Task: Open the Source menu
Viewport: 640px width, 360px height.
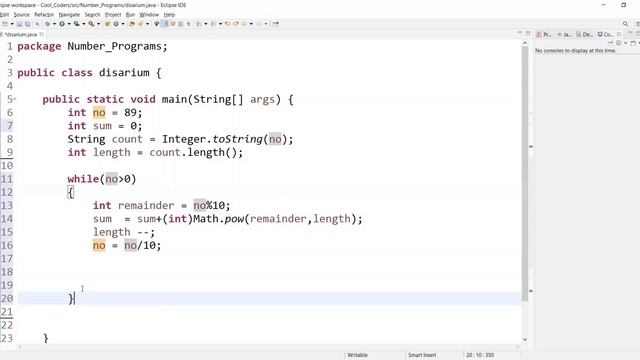Action: point(21,14)
